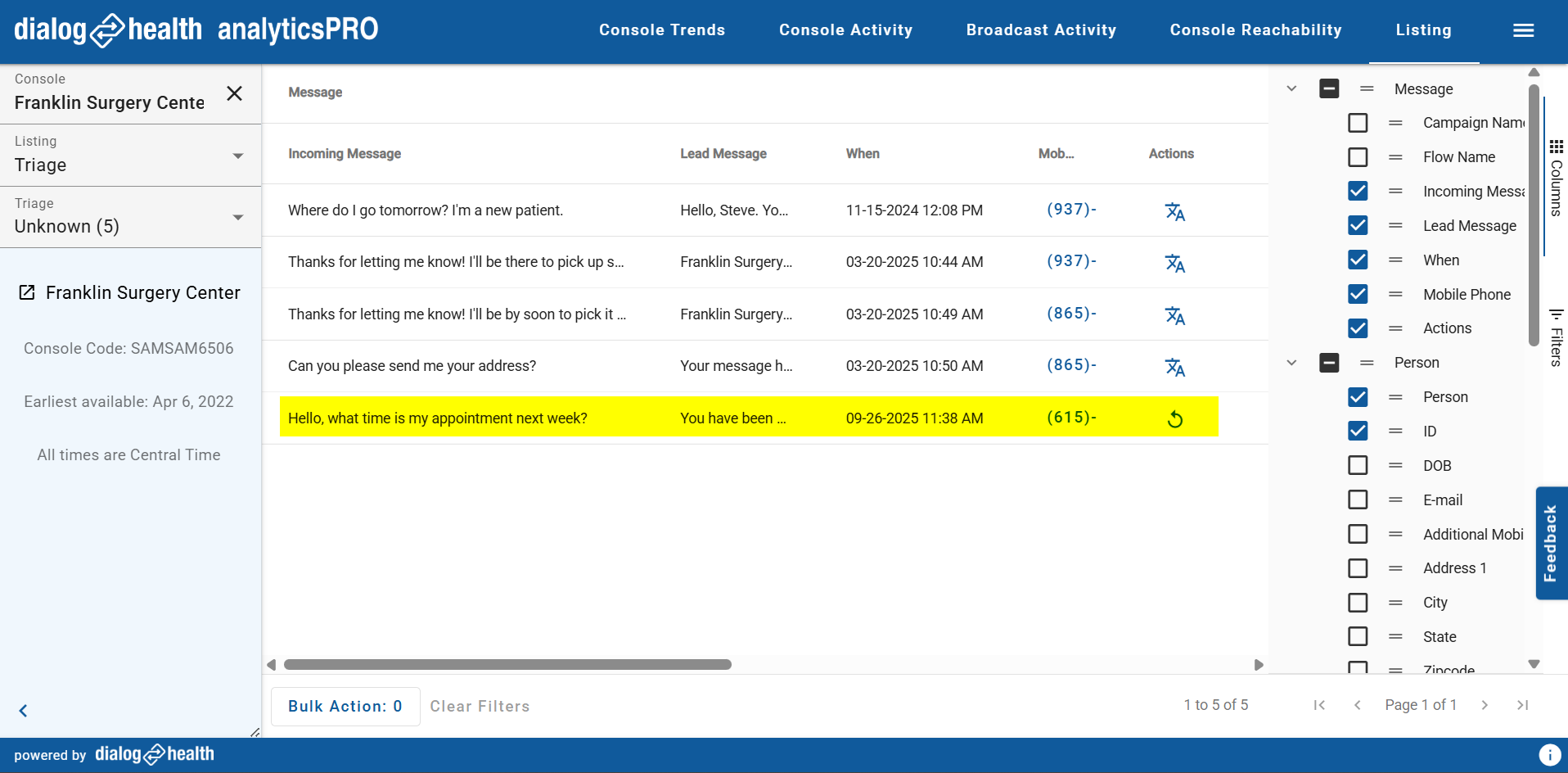Screen dimensions: 1568x773
Task: Open the Columns side panel tab
Action: pyautogui.click(x=1556, y=179)
